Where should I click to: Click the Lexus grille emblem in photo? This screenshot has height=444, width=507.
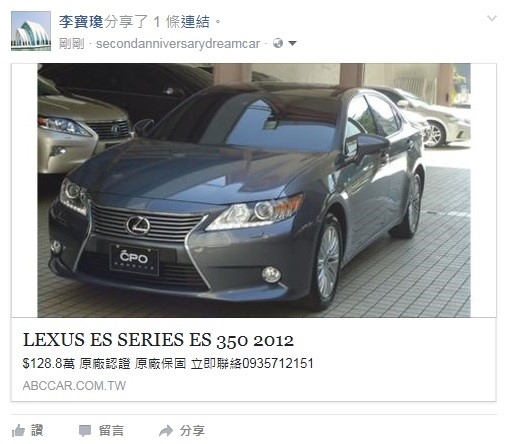[x=138, y=226]
